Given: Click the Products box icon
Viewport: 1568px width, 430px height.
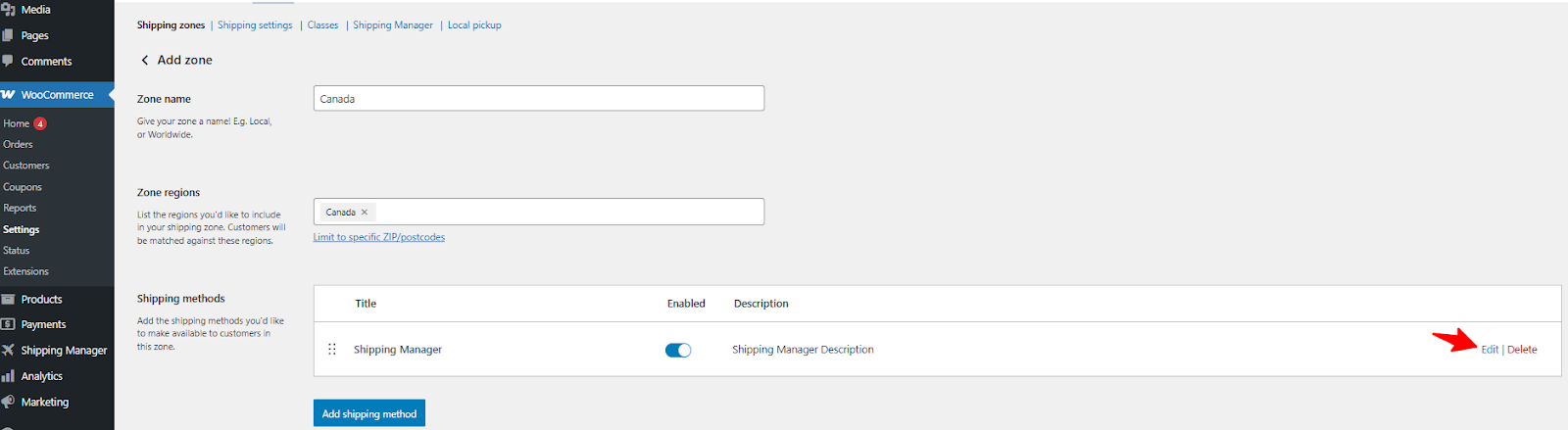Looking at the screenshot, I should (8, 300).
